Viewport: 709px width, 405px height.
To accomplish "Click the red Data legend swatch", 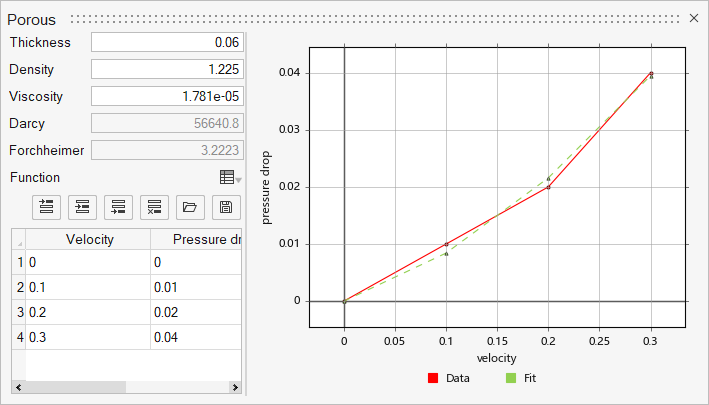I will (433, 379).
